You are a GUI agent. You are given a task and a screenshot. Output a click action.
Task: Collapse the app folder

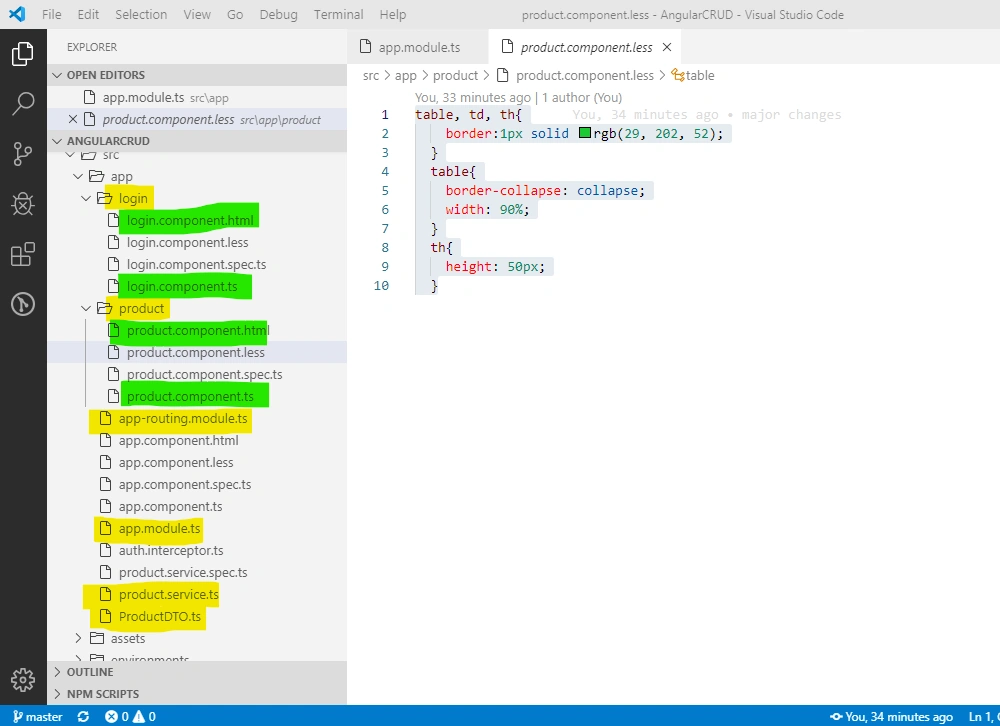[78, 176]
